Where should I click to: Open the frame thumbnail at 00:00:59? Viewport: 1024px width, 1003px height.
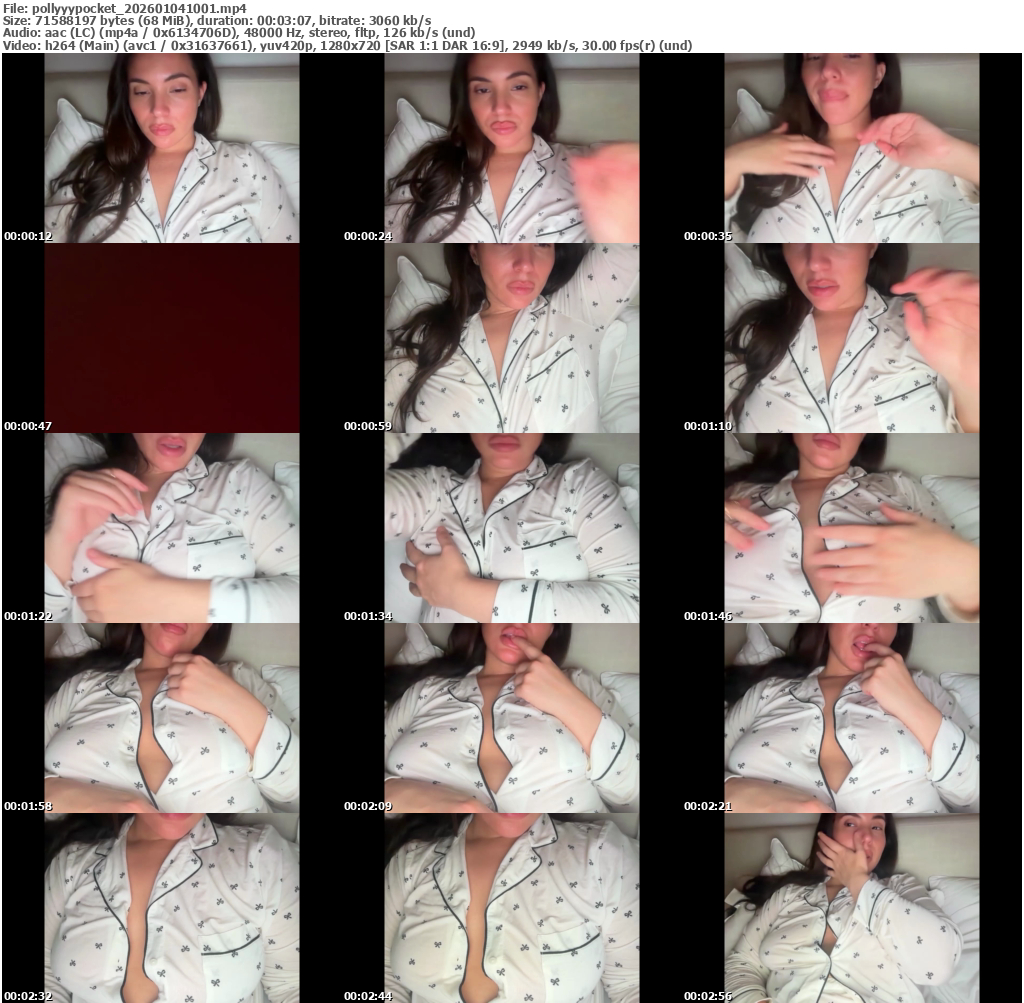click(511, 338)
